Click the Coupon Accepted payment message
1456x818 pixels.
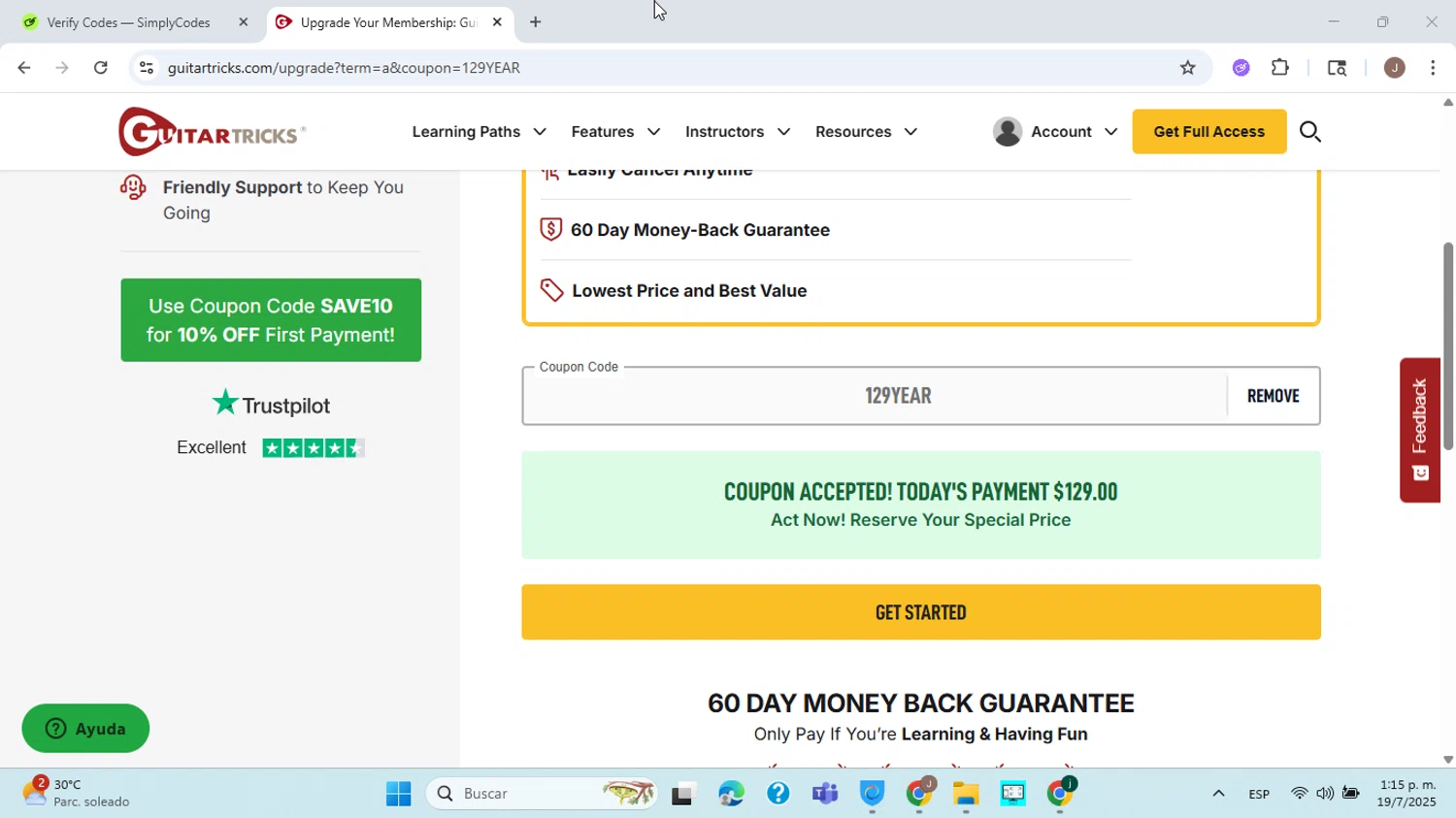point(920,505)
